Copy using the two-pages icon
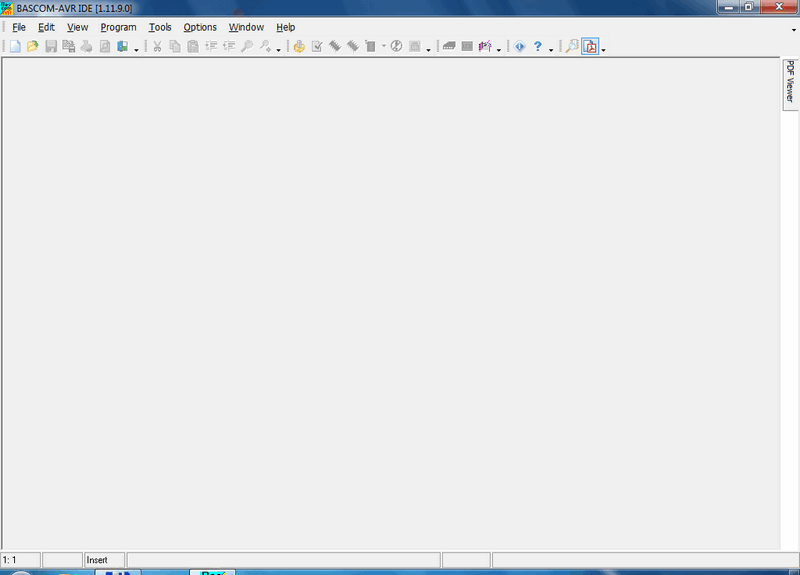Screen dimensions: 800x575 coord(175,46)
